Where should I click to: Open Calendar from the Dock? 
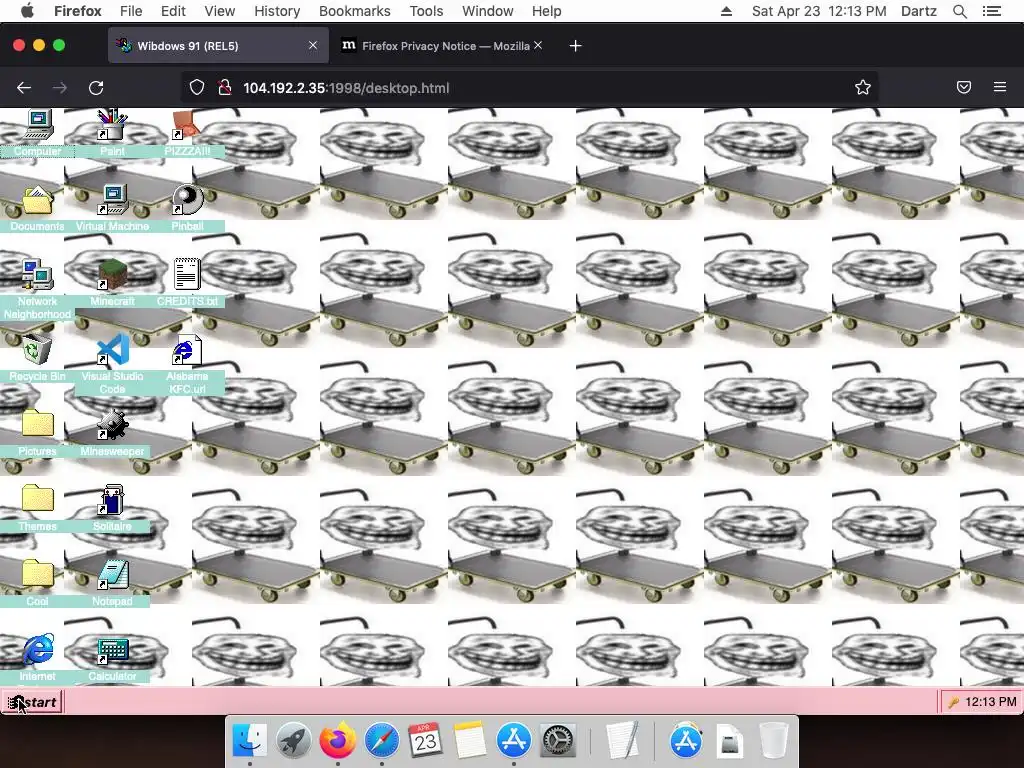pos(426,741)
